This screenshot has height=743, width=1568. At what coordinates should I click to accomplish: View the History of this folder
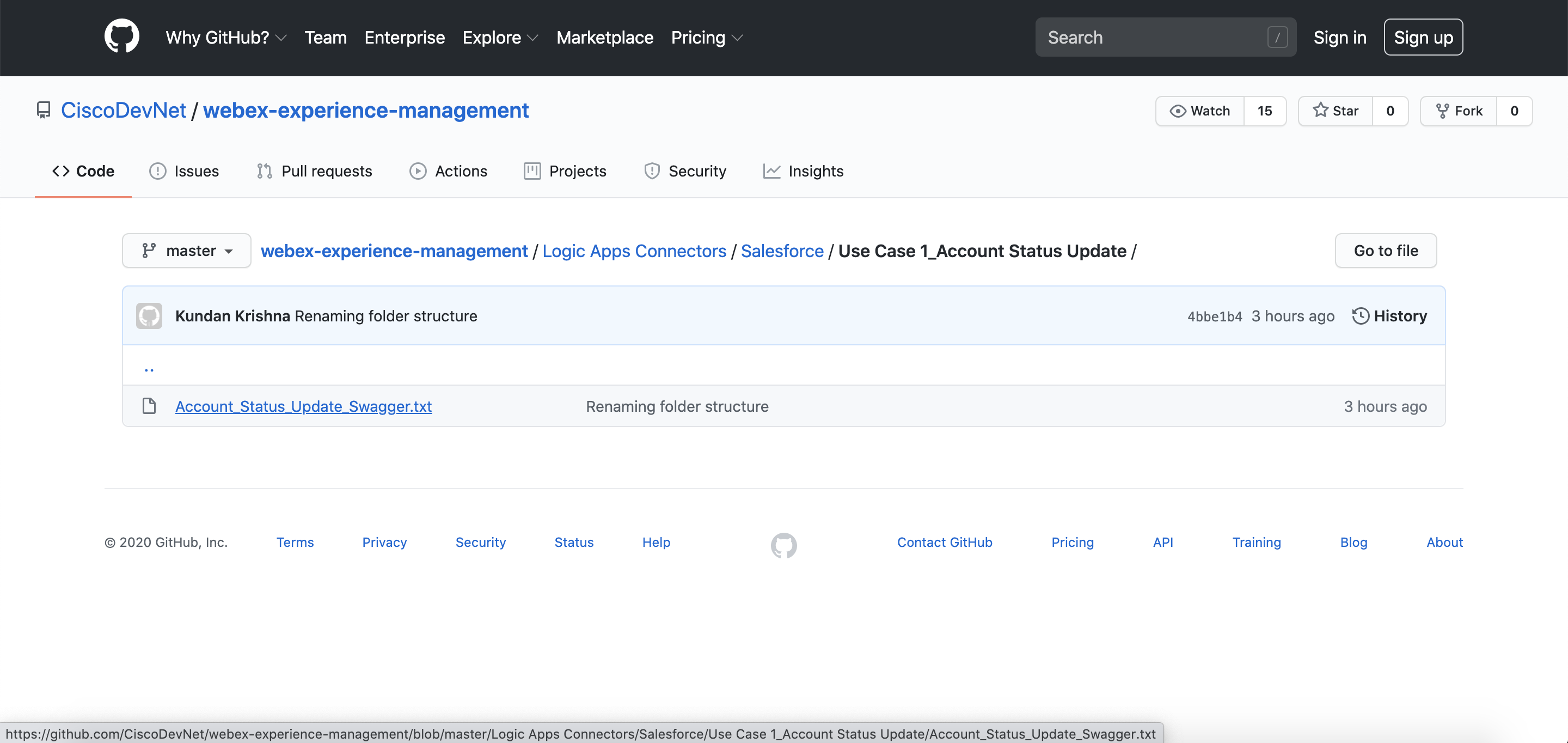[x=1389, y=316]
